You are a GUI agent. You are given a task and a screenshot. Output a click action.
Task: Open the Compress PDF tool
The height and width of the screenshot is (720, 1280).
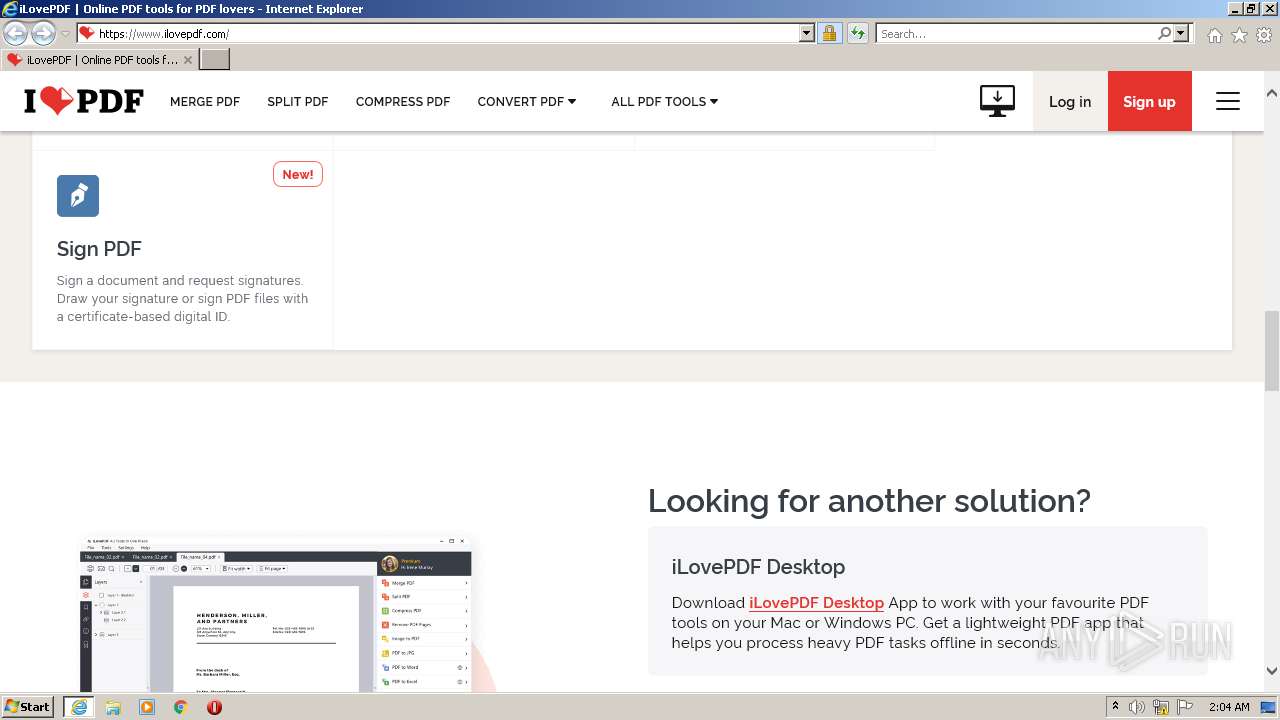click(403, 102)
